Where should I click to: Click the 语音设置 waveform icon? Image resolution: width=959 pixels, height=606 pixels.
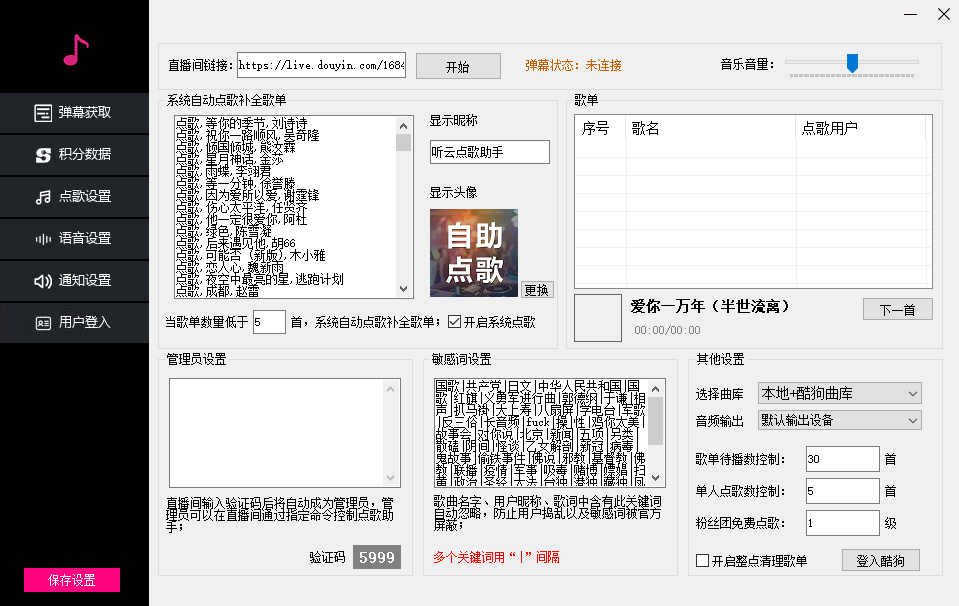[43, 239]
